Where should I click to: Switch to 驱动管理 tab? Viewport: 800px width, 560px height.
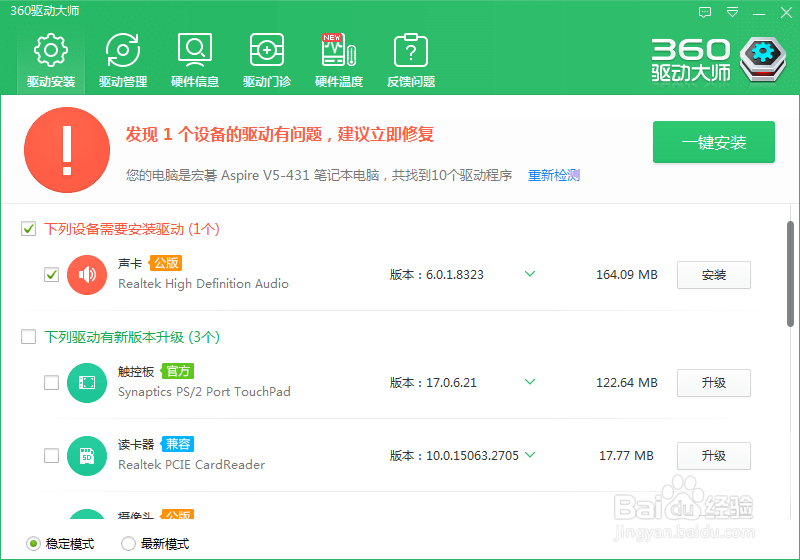point(123,61)
